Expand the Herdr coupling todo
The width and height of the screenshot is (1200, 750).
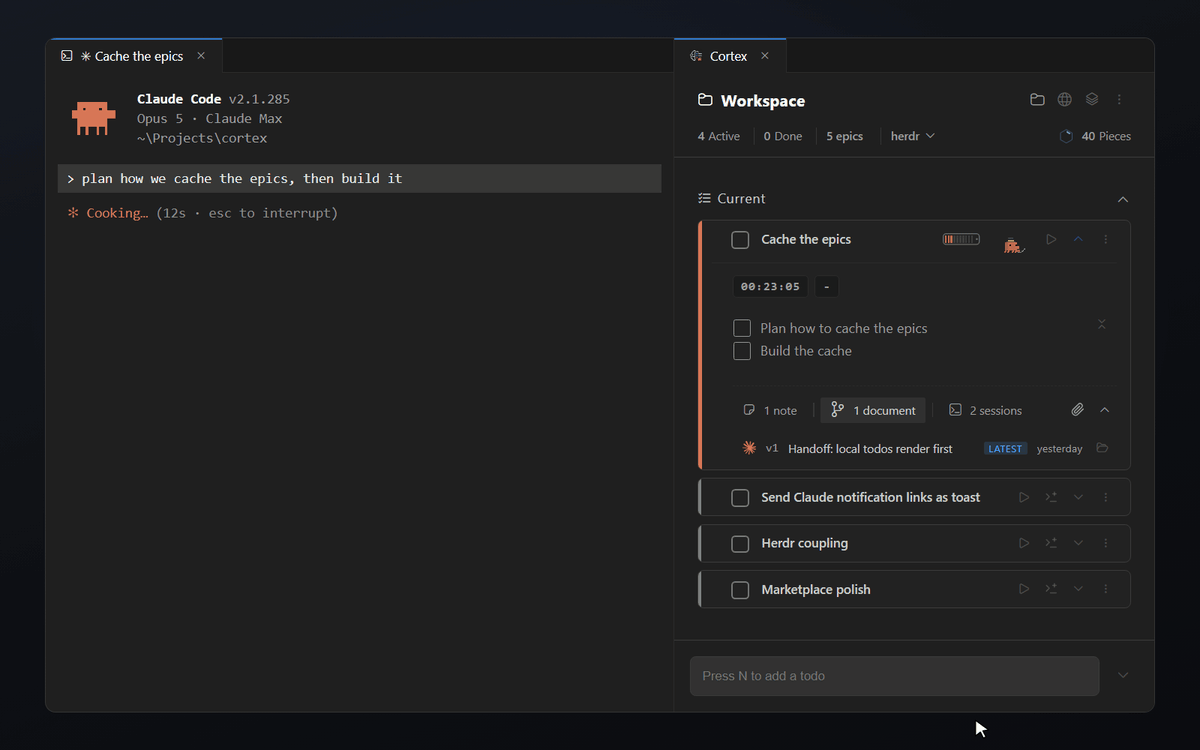(1078, 544)
